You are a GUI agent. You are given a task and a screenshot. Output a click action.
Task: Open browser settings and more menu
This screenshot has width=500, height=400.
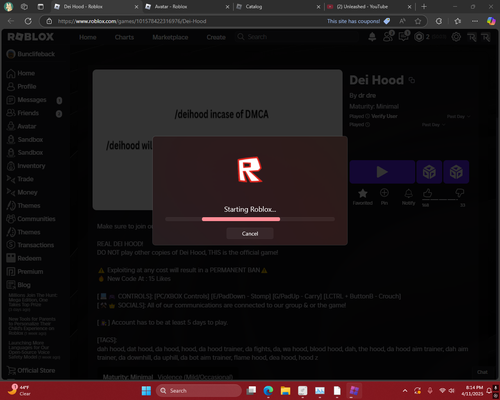[x=475, y=21]
